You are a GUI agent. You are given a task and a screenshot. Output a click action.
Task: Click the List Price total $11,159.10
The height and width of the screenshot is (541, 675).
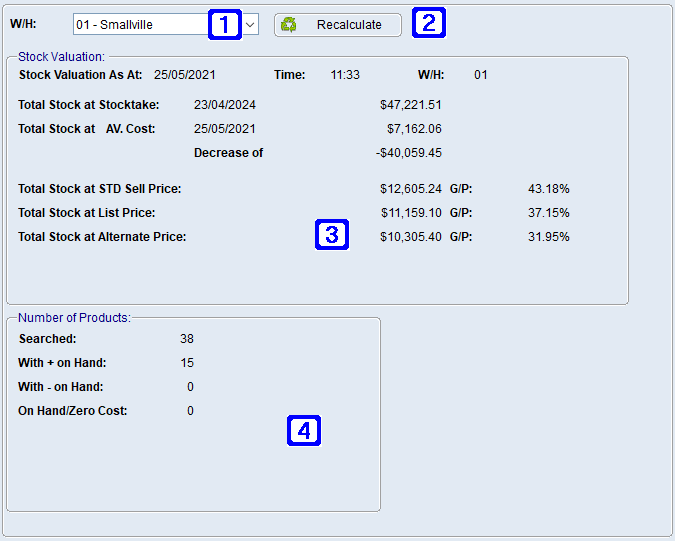click(x=411, y=213)
